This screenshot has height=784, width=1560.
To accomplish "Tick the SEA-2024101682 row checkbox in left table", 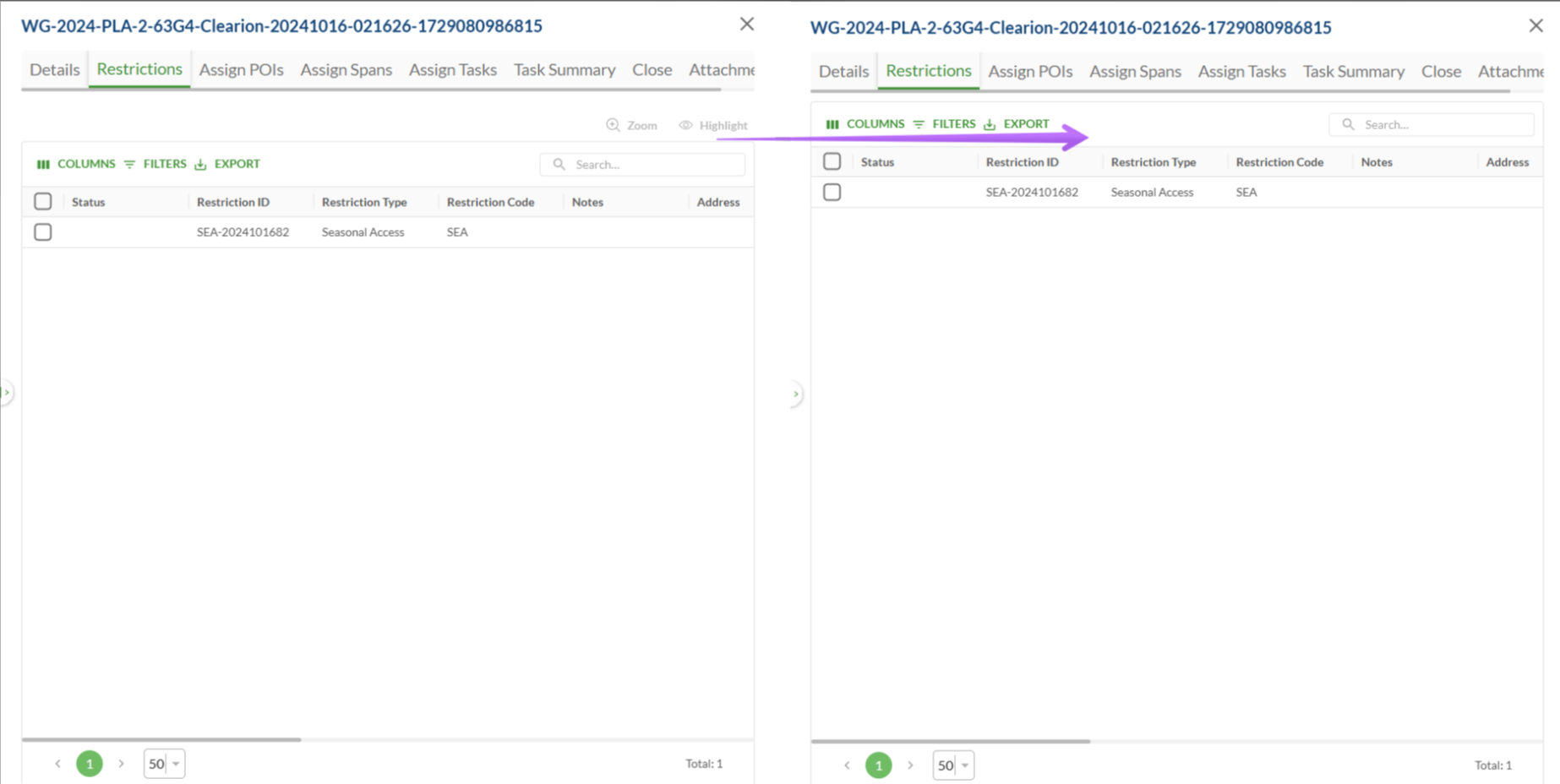I will [x=43, y=232].
